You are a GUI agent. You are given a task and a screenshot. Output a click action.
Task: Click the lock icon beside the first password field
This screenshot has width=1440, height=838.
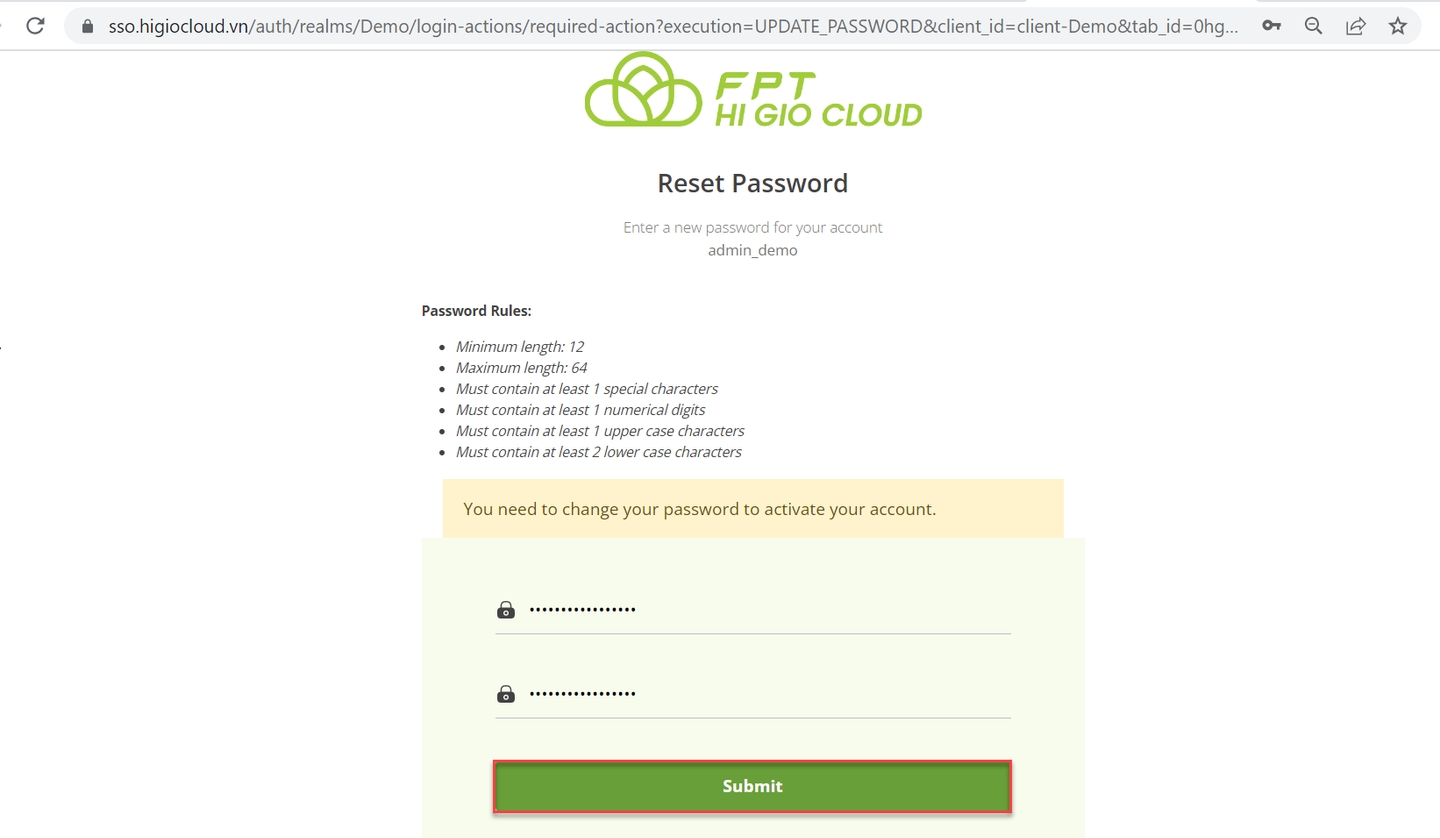tap(506, 609)
